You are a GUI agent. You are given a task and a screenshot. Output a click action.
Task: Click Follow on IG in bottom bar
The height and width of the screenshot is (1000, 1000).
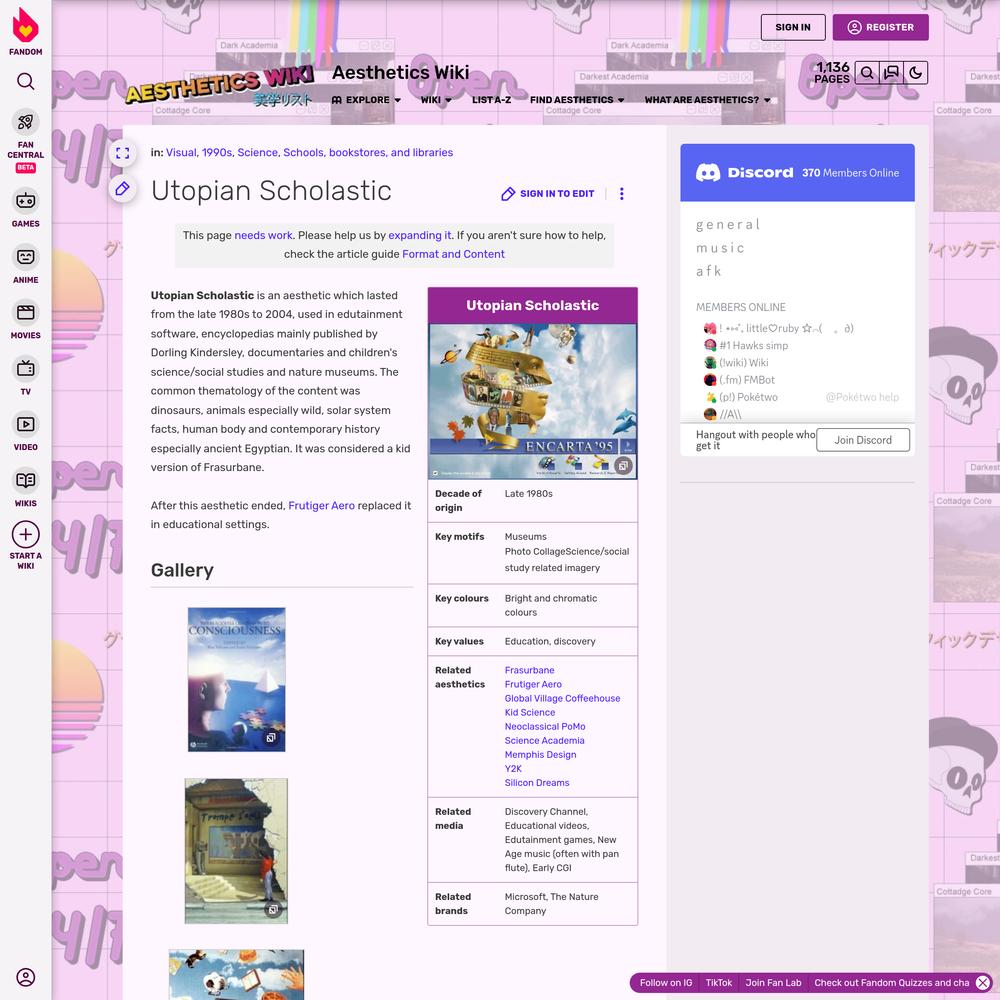coord(666,983)
